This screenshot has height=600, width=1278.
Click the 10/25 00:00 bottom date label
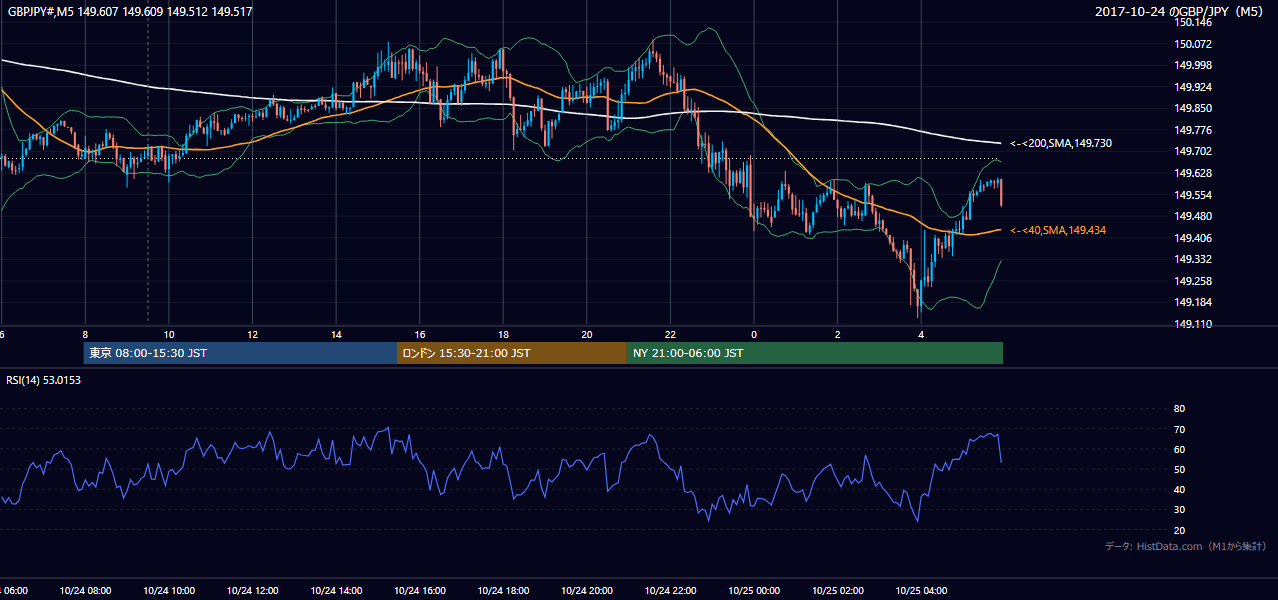pyautogui.click(x=754, y=591)
